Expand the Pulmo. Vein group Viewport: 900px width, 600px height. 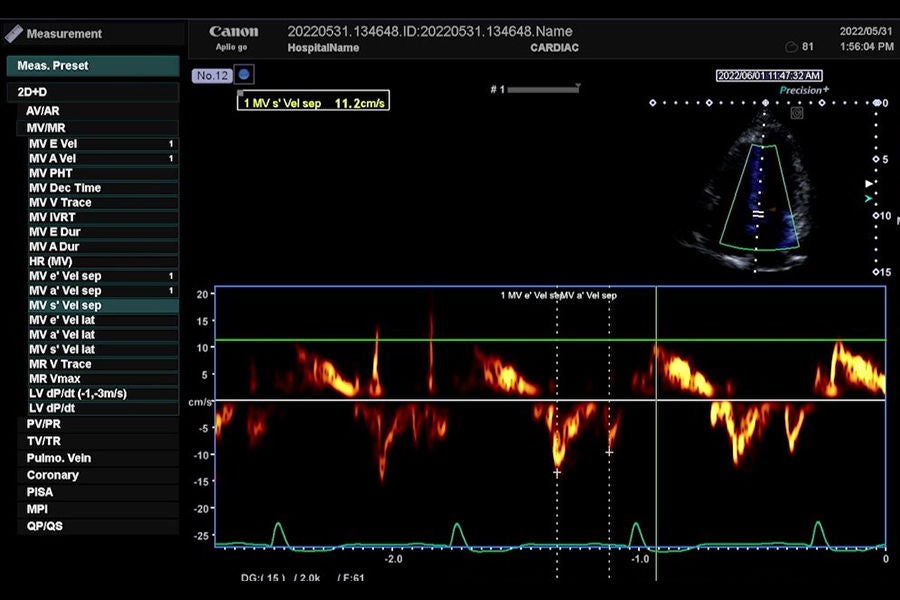click(x=98, y=458)
